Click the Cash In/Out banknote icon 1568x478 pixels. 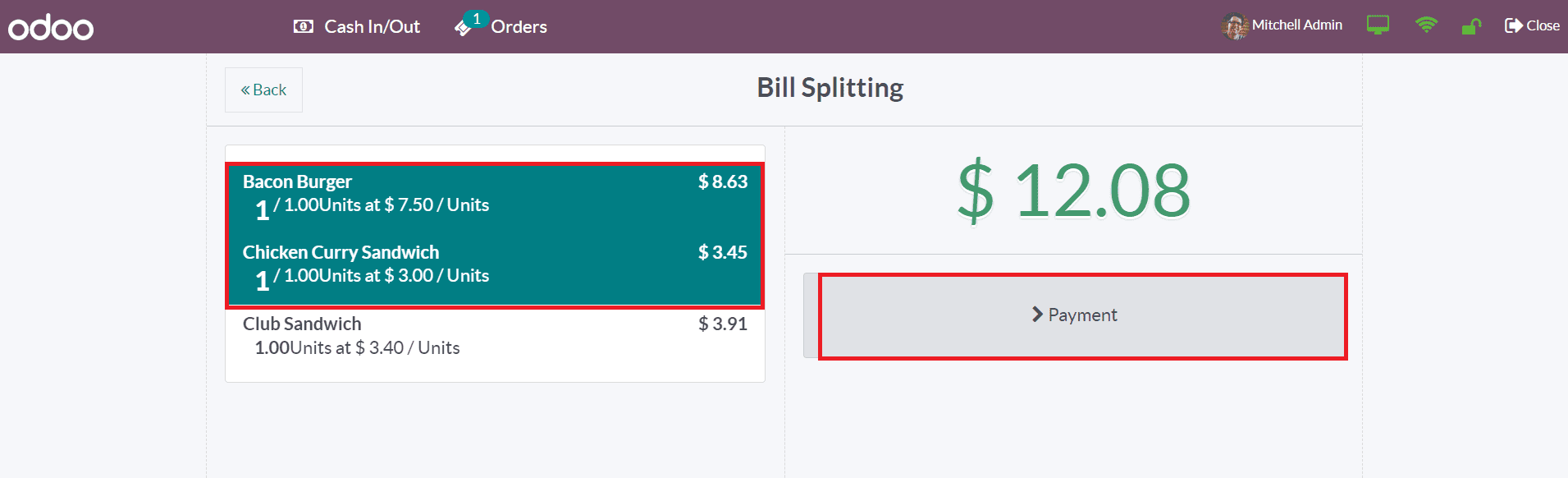tap(303, 26)
